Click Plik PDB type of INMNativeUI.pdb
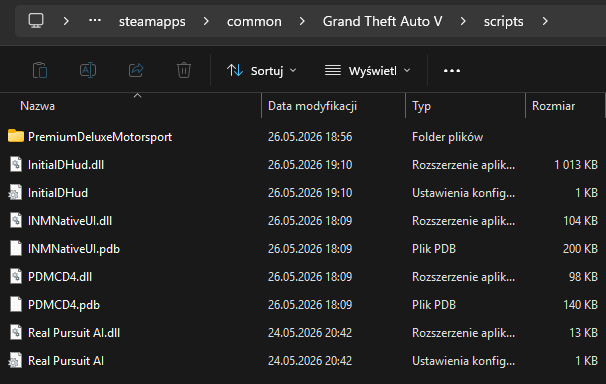This screenshot has height=384, width=606. pyautogui.click(x=434, y=249)
